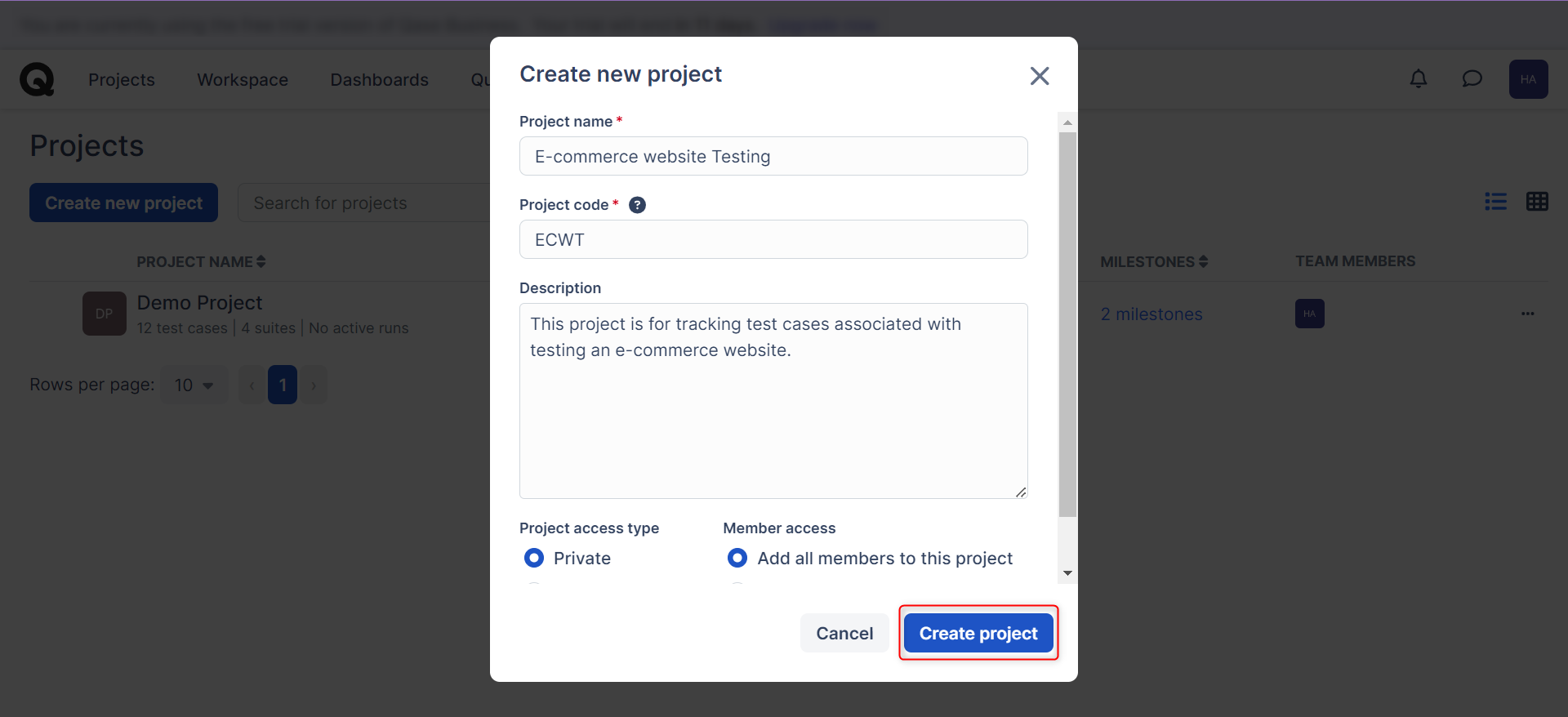
Task: Cancel the new project dialog
Action: [844, 633]
